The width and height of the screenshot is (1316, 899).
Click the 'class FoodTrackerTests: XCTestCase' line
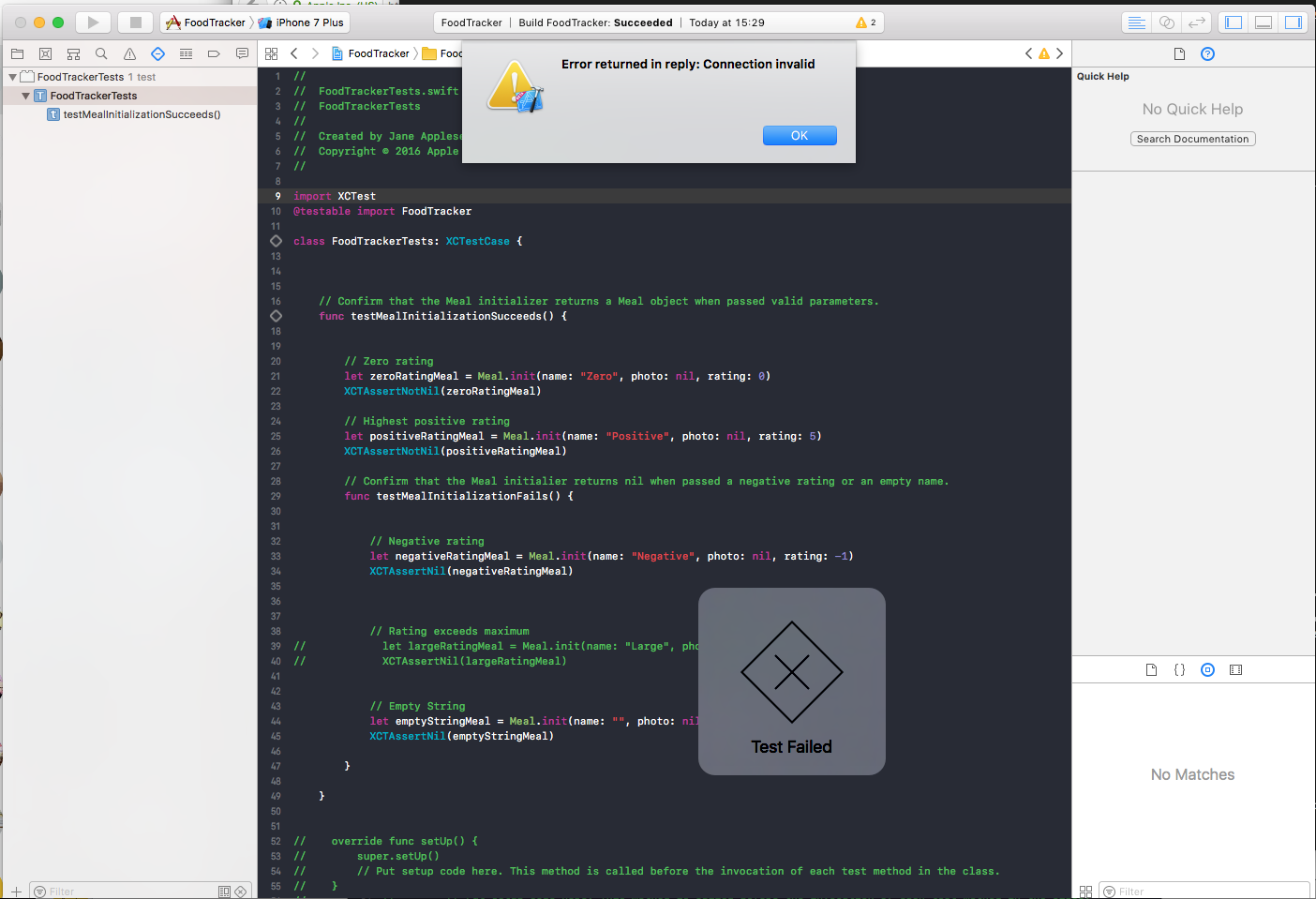(408, 241)
